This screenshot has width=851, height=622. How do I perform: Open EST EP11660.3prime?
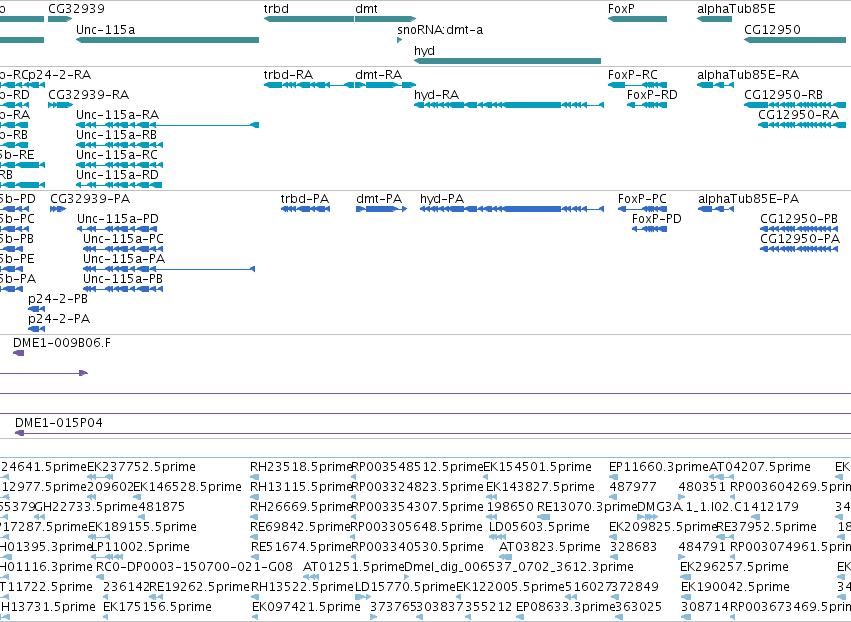tap(659, 467)
